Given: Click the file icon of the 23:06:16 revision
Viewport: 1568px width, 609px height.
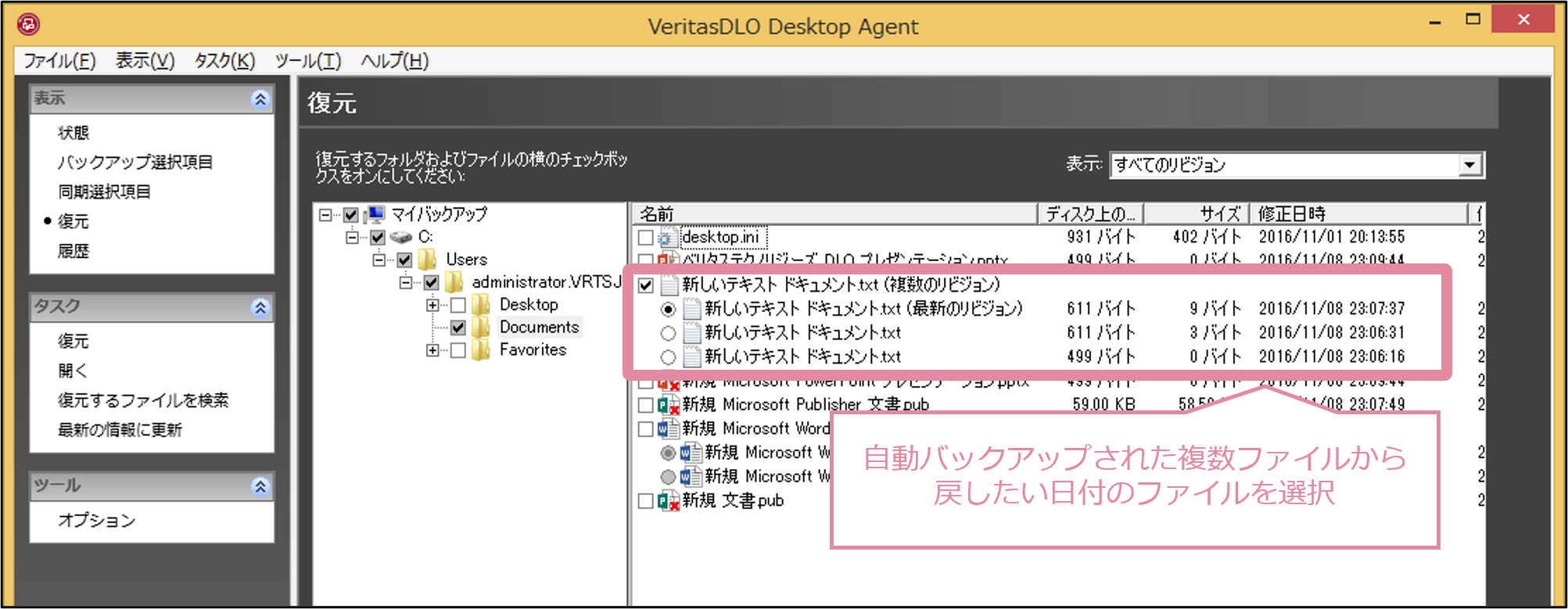Looking at the screenshot, I should (x=691, y=357).
